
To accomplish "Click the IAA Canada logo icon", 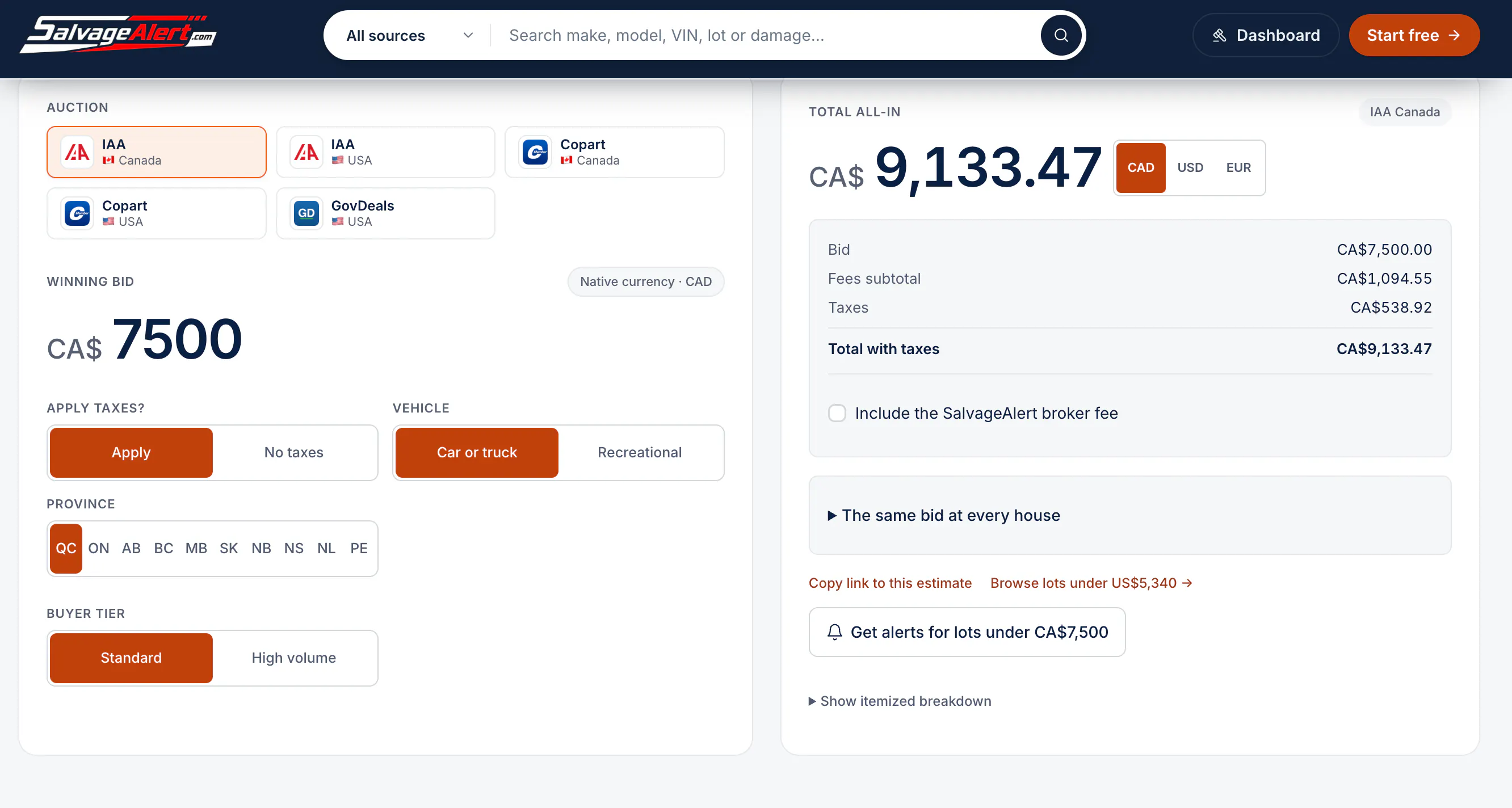I will tap(77, 152).
